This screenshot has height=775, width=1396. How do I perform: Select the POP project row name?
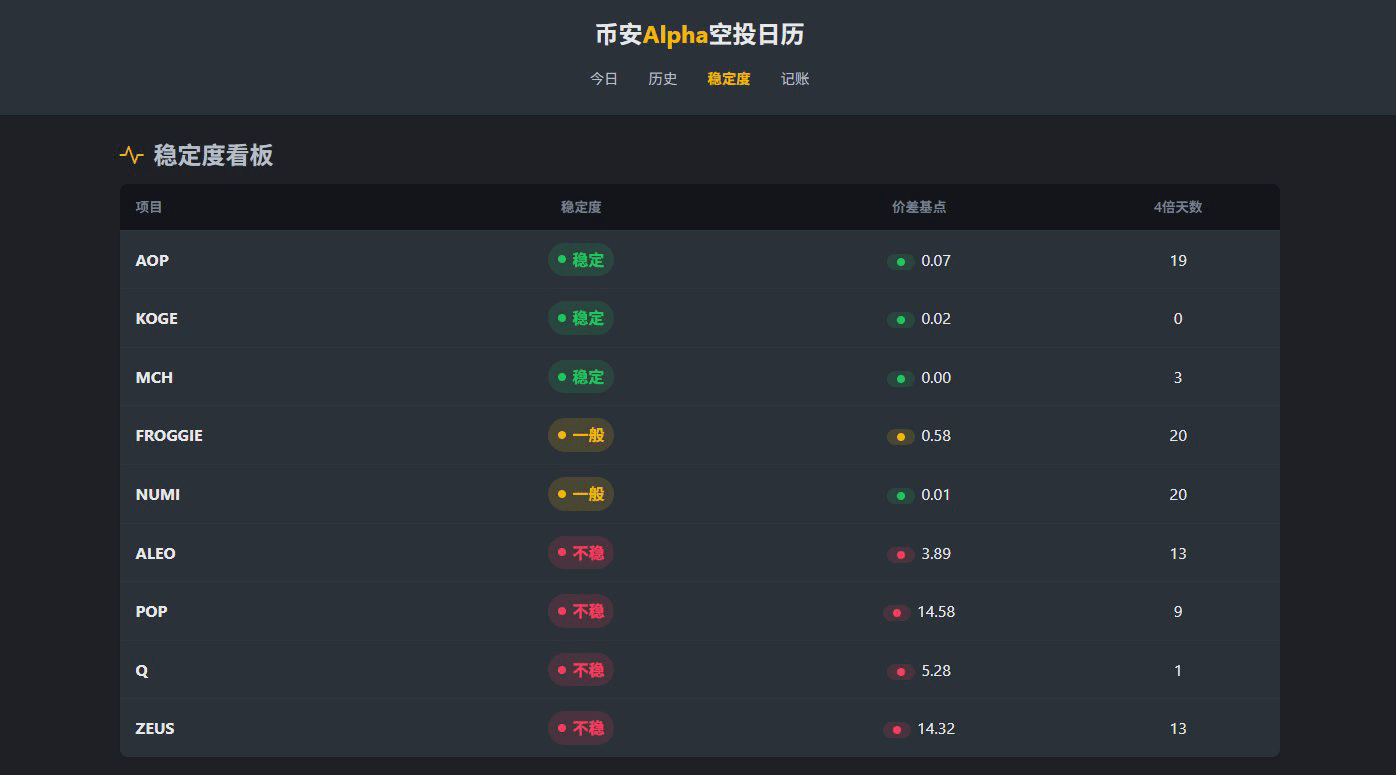[152, 612]
